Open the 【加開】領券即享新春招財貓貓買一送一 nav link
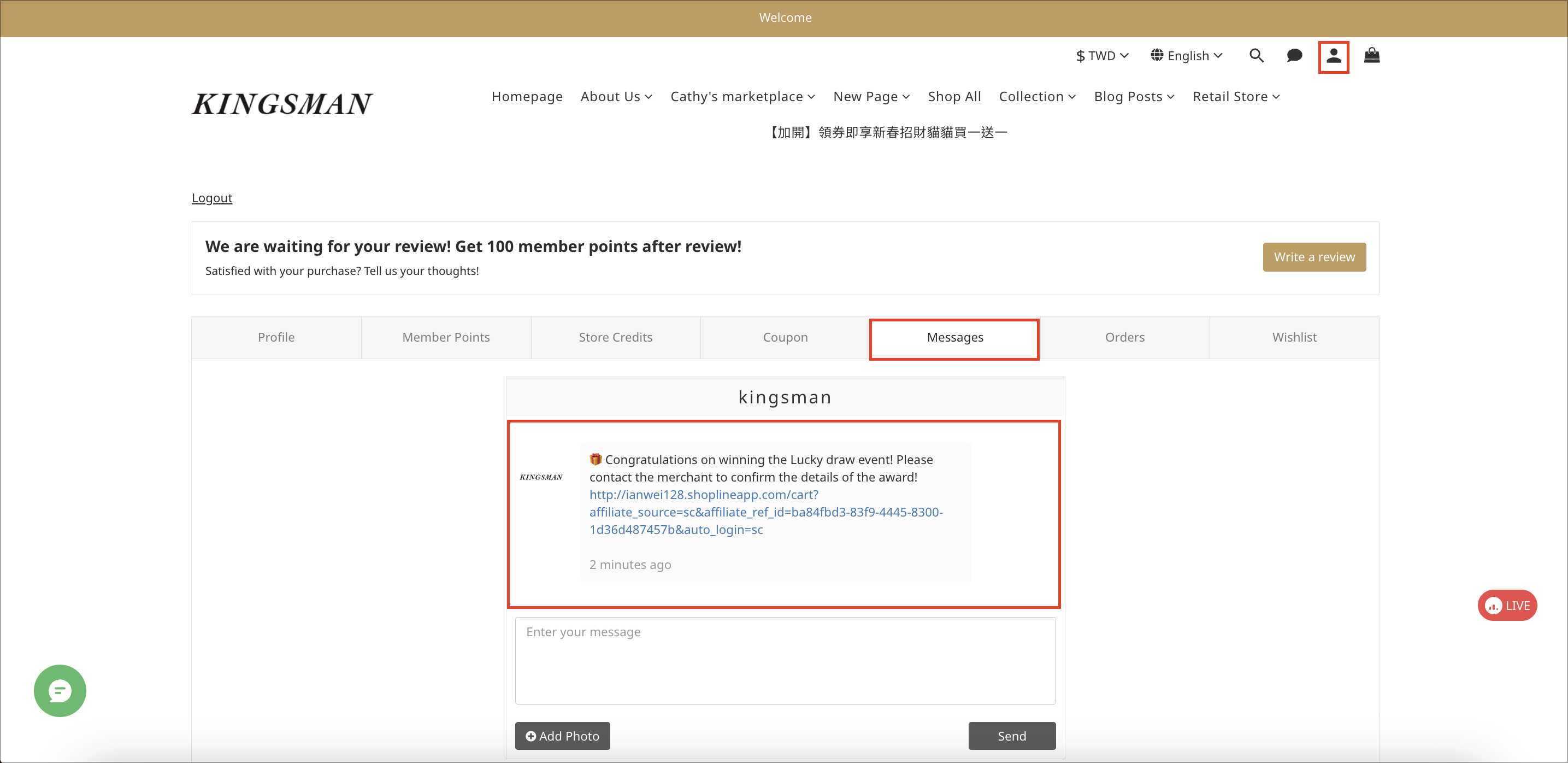1568x763 pixels. [x=886, y=132]
